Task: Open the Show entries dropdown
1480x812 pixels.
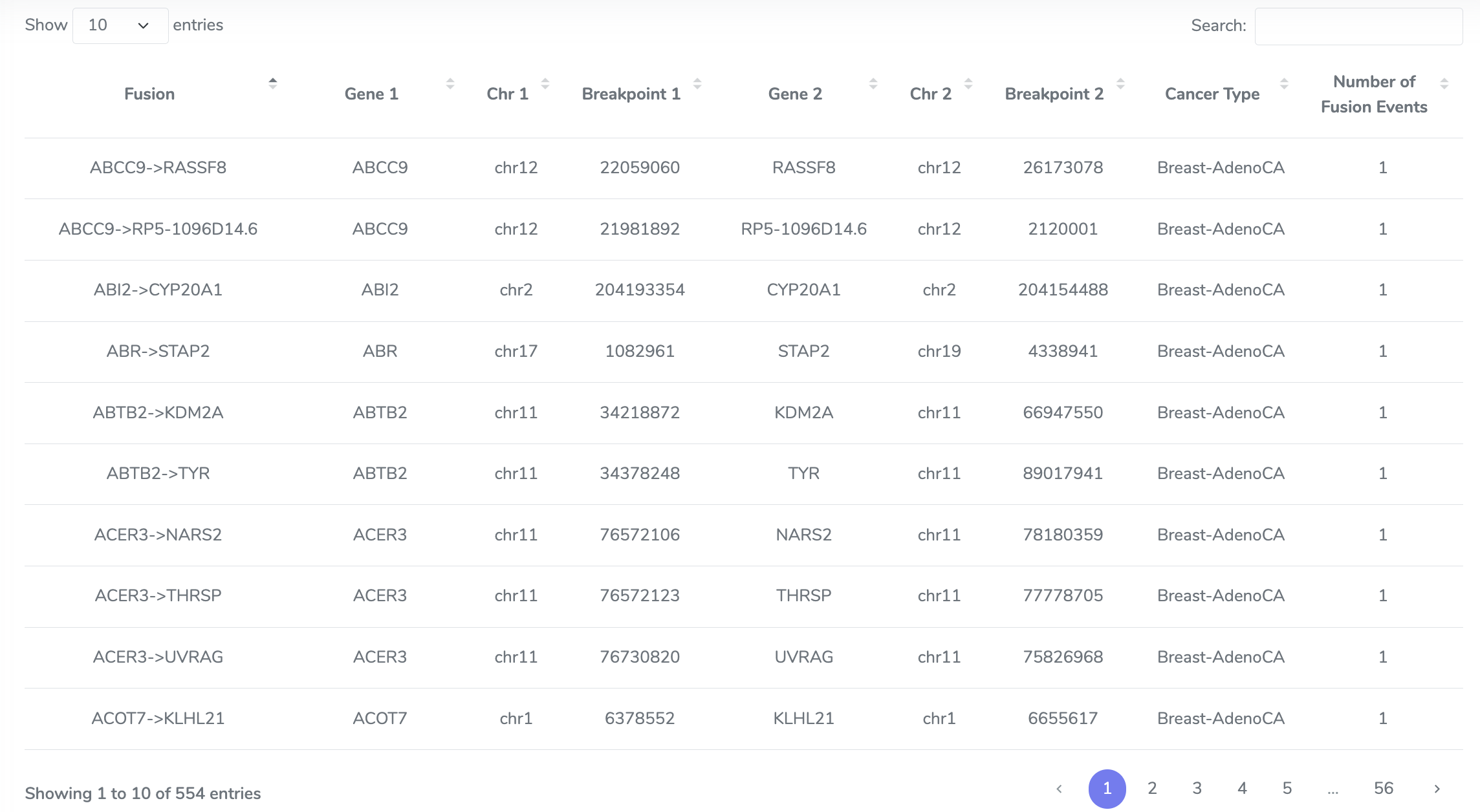Action: point(120,26)
